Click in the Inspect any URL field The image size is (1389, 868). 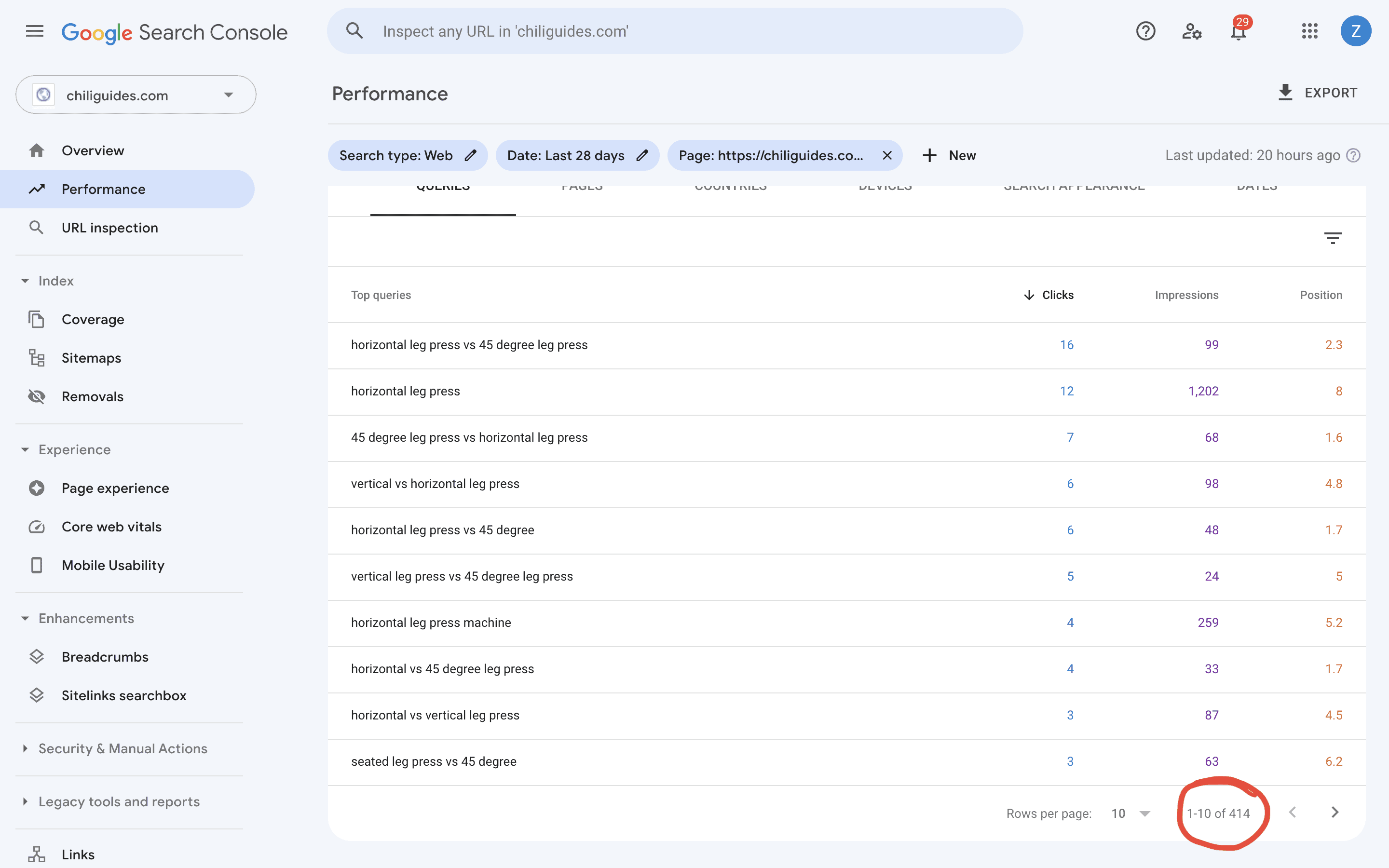[674, 31]
